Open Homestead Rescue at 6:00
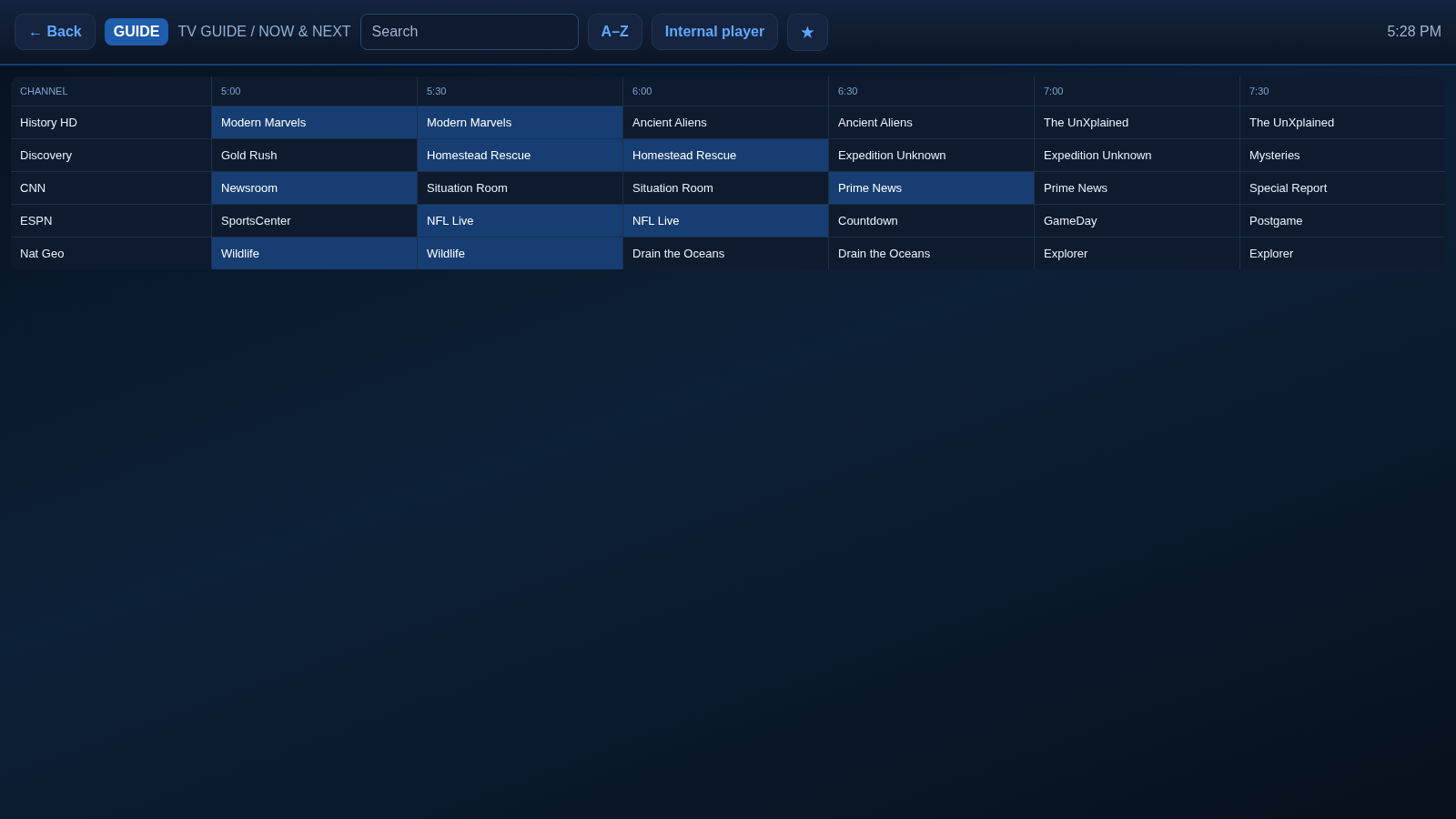Image resolution: width=1456 pixels, height=819 pixels. (x=725, y=156)
